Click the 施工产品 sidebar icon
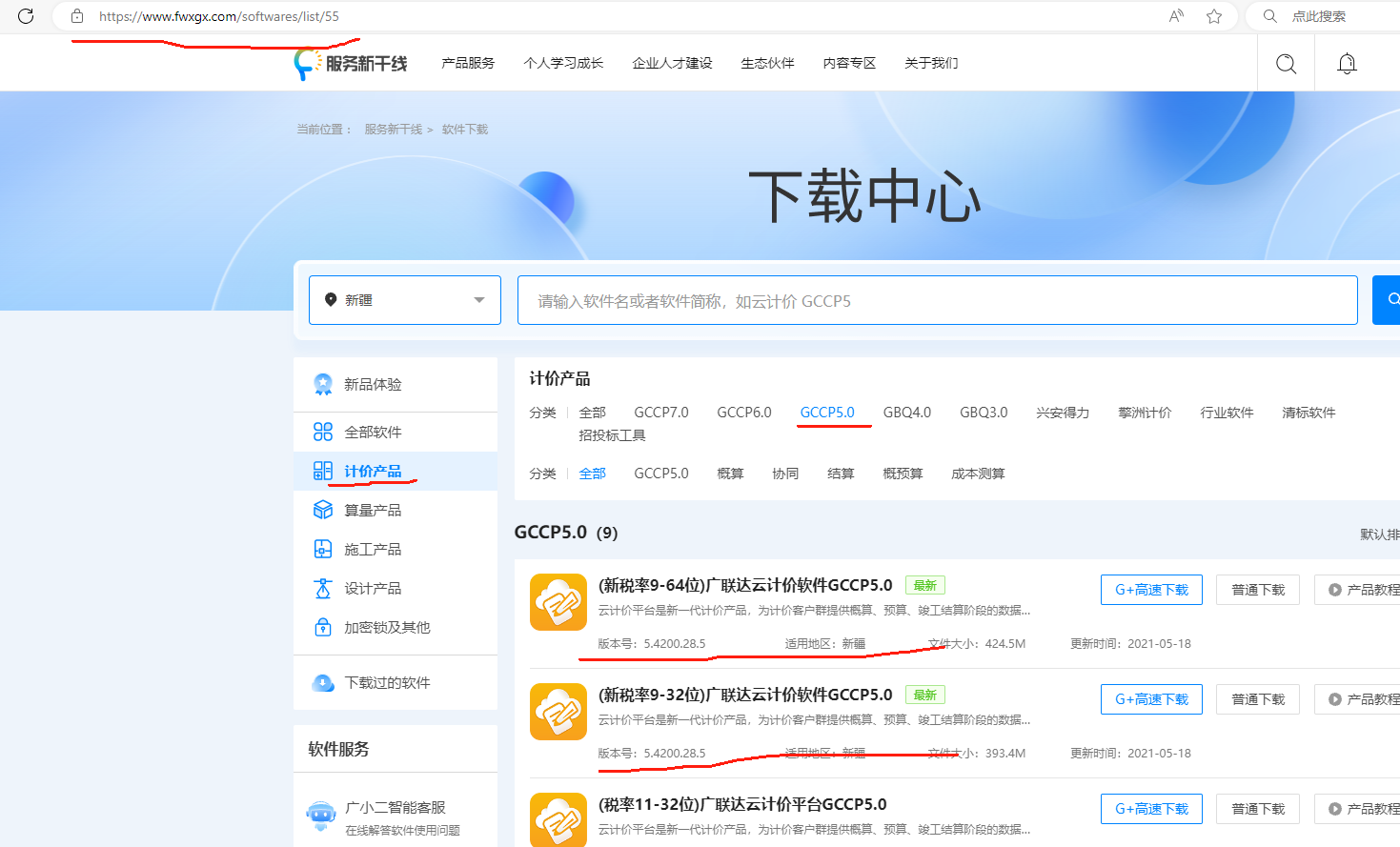 (x=323, y=549)
